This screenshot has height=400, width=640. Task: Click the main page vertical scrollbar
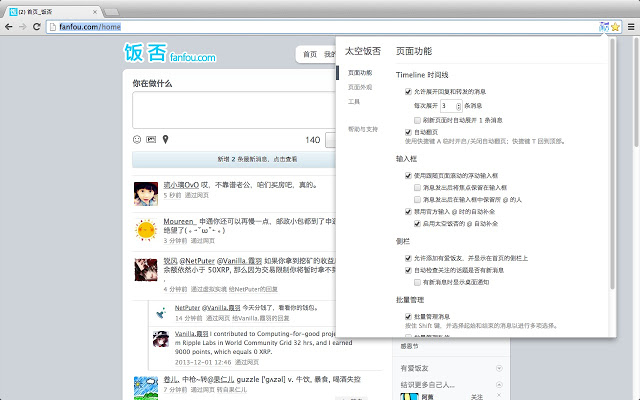coord(636,92)
